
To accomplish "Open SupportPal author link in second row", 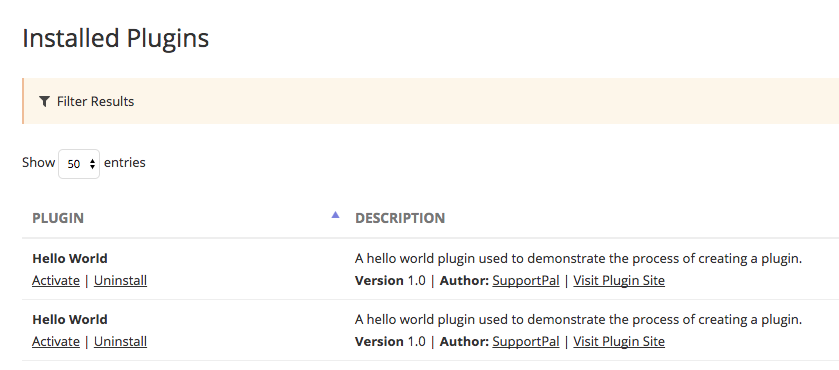I will (525, 342).
